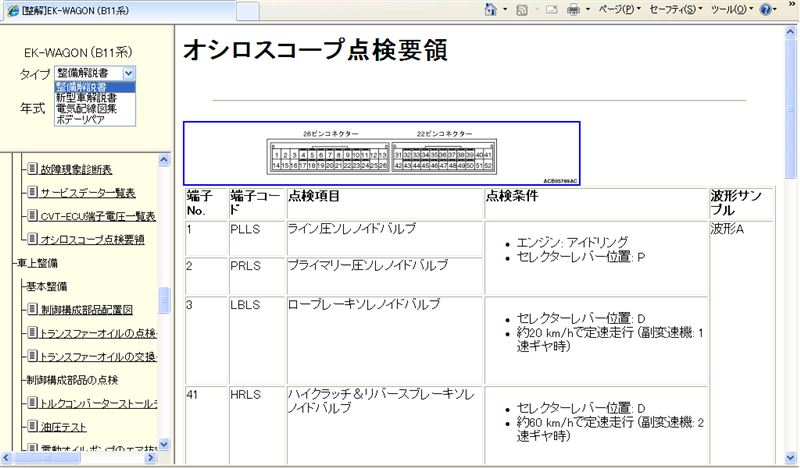Click the 基本整備 tree node
This screenshot has height=468, width=800.
46,286
